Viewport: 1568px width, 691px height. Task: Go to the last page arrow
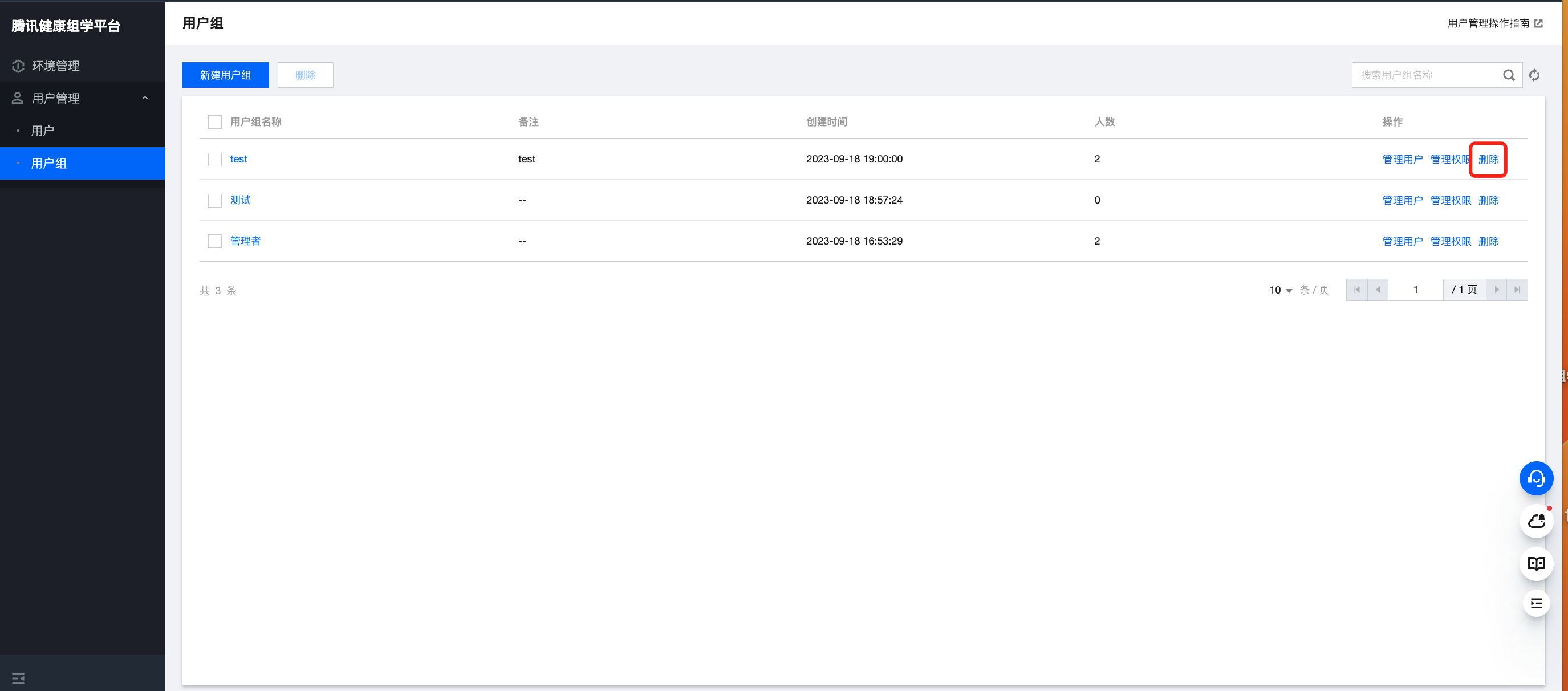coord(1517,290)
